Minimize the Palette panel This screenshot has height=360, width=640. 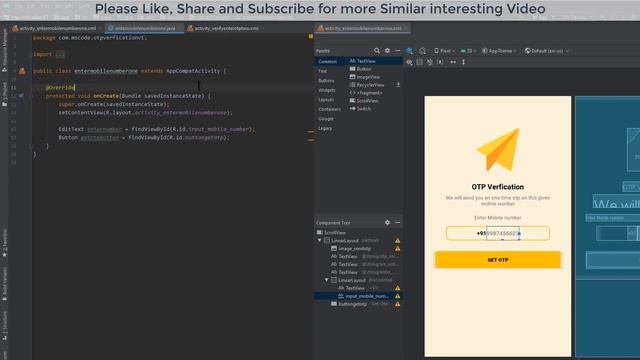coord(398,51)
